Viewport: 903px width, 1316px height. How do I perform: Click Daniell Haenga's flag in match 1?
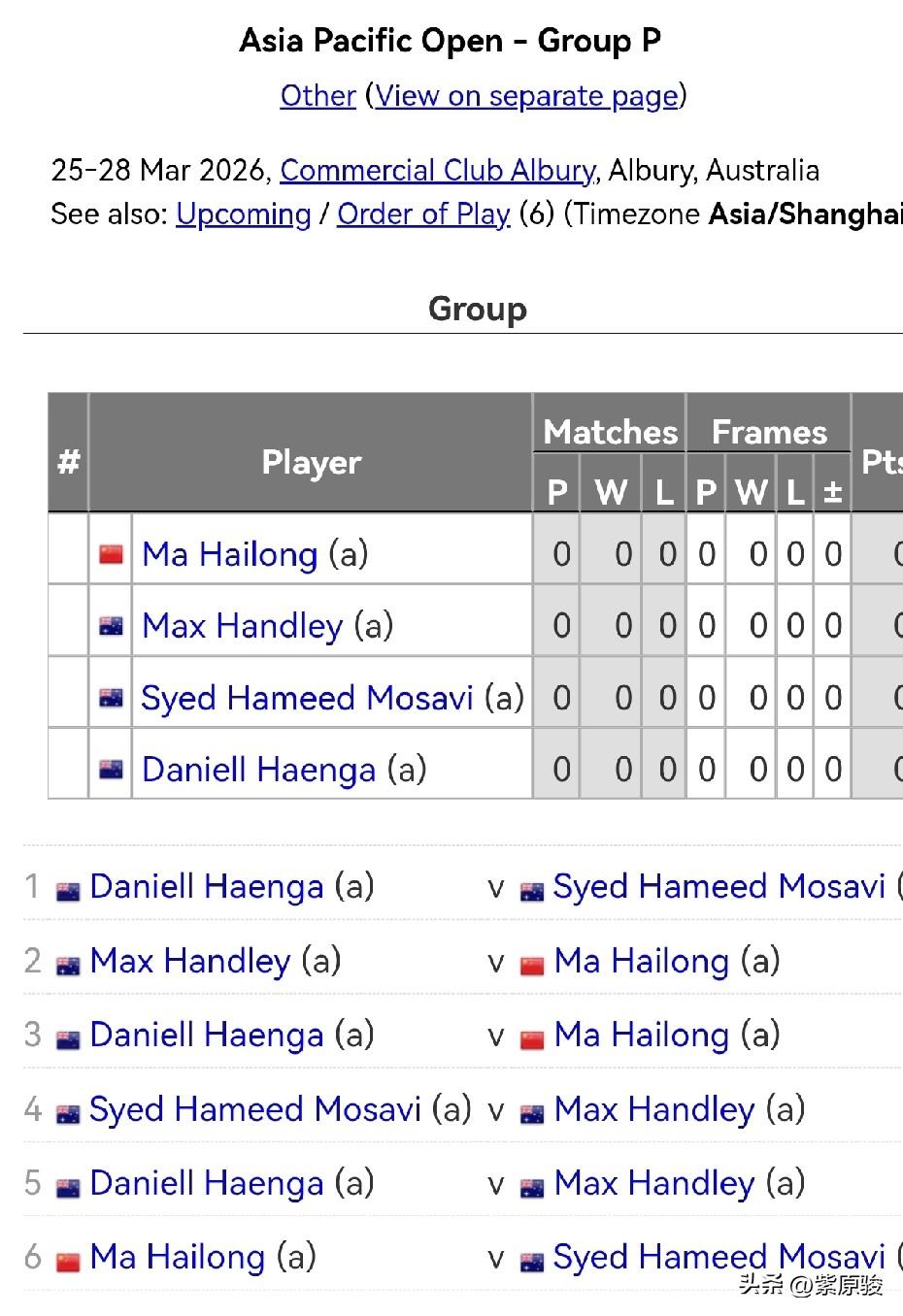click(68, 890)
